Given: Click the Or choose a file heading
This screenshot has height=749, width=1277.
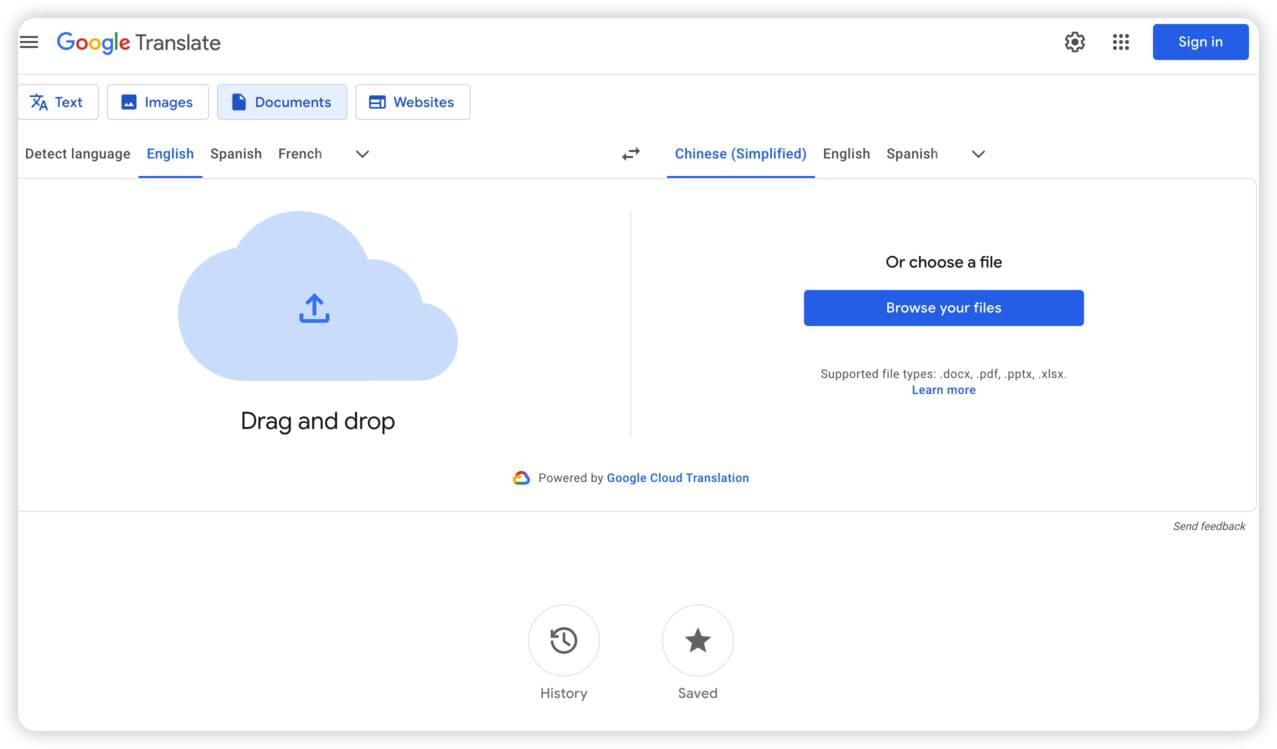Looking at the screenshot, I should coord(943,262).
